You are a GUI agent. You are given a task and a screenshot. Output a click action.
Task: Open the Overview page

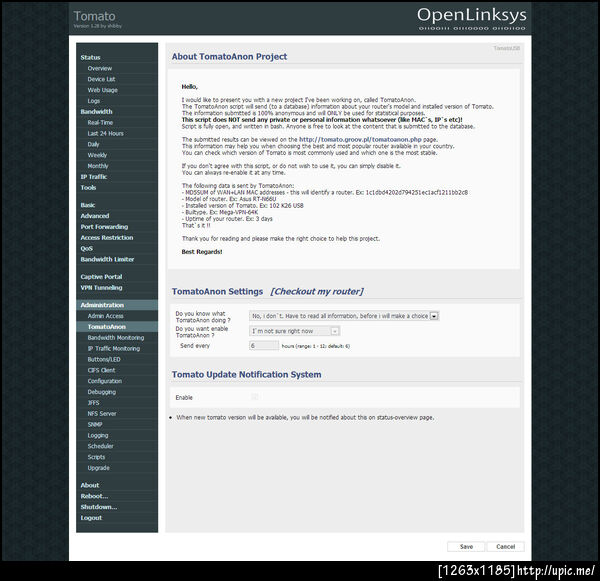[x=99, y=69]
